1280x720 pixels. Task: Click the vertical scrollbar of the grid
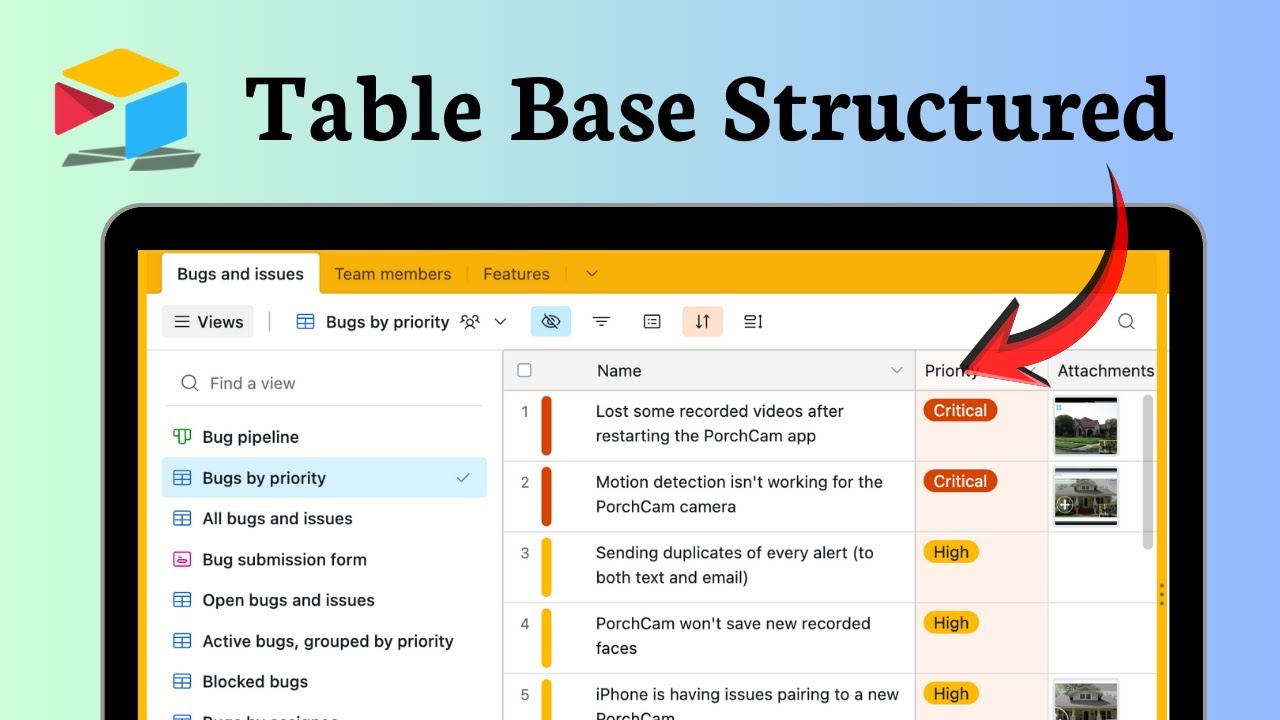[x=1147, y=472]
